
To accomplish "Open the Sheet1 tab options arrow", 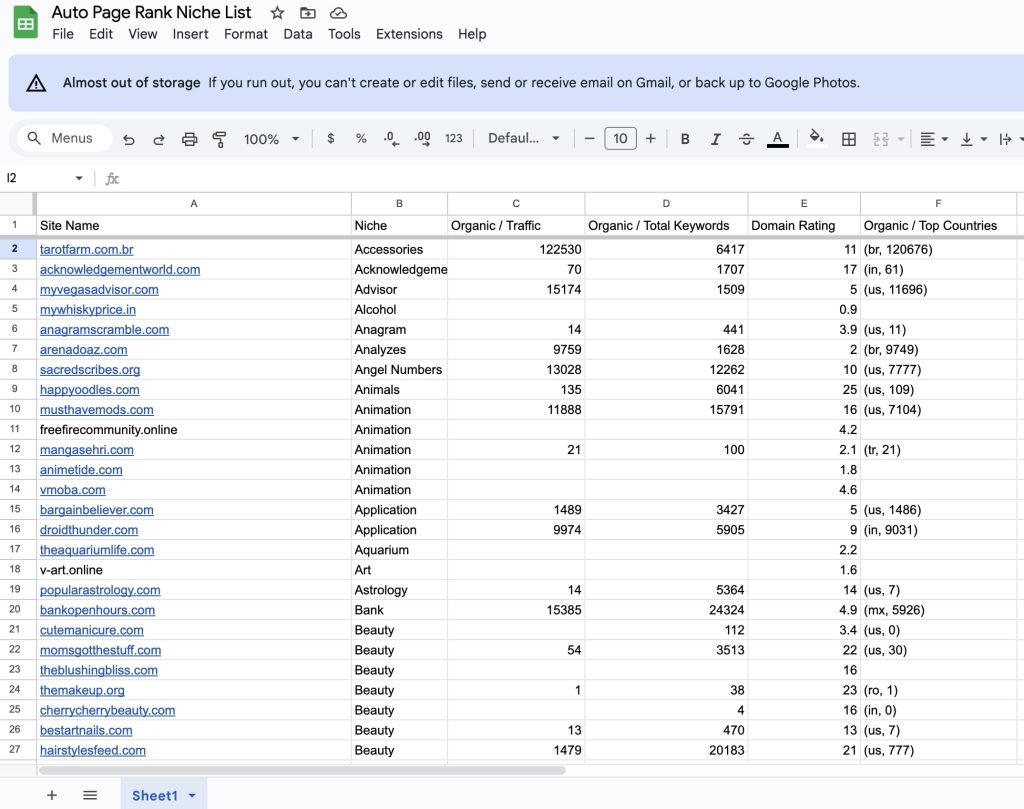I will pos(192,795).
